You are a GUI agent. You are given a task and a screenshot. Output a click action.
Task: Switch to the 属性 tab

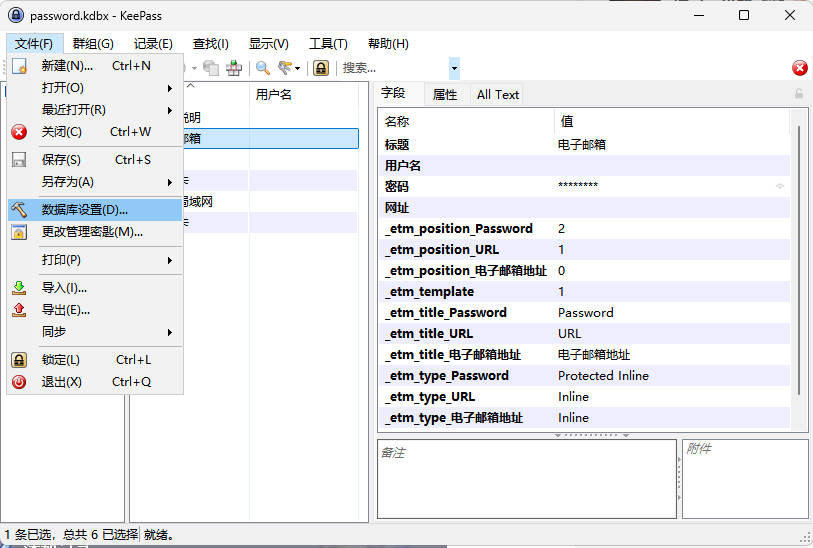click(445, 95)
